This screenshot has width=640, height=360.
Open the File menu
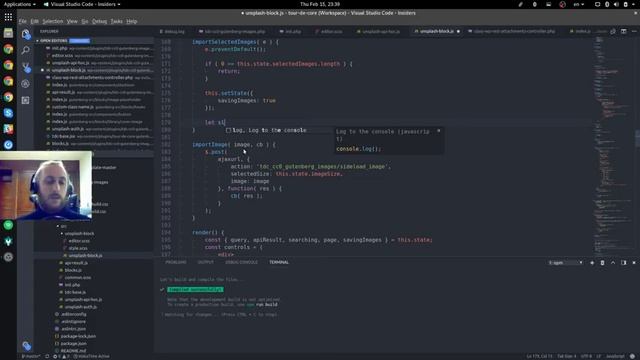(x=22, y=21)
